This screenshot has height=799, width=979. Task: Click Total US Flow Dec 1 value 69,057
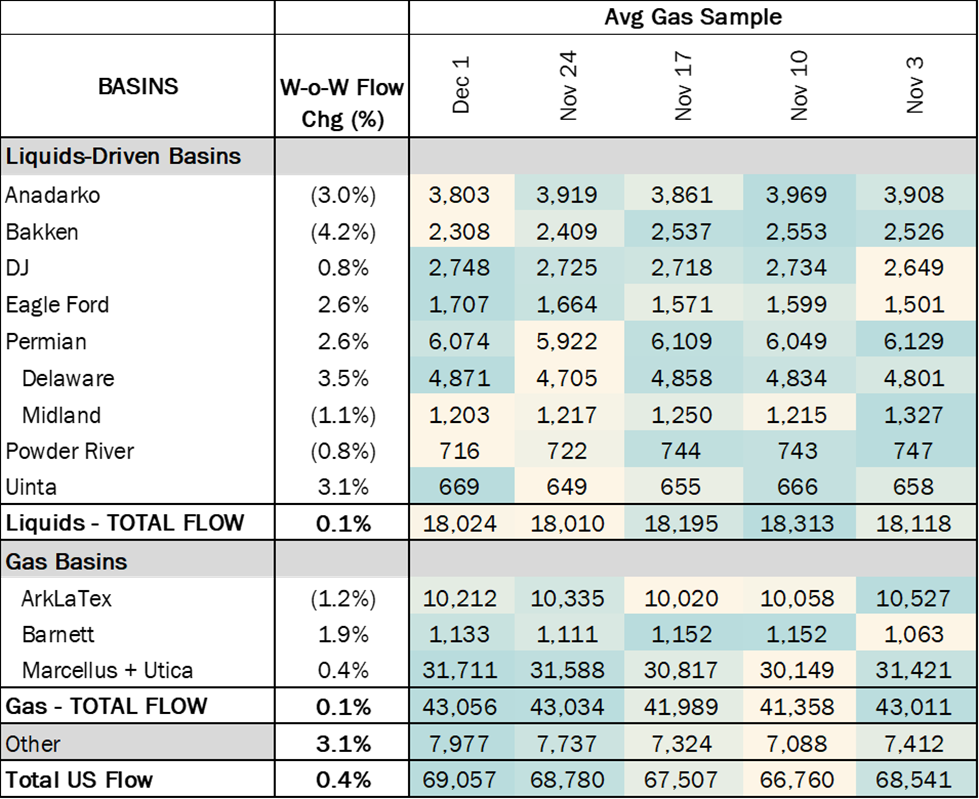[460, 780]
